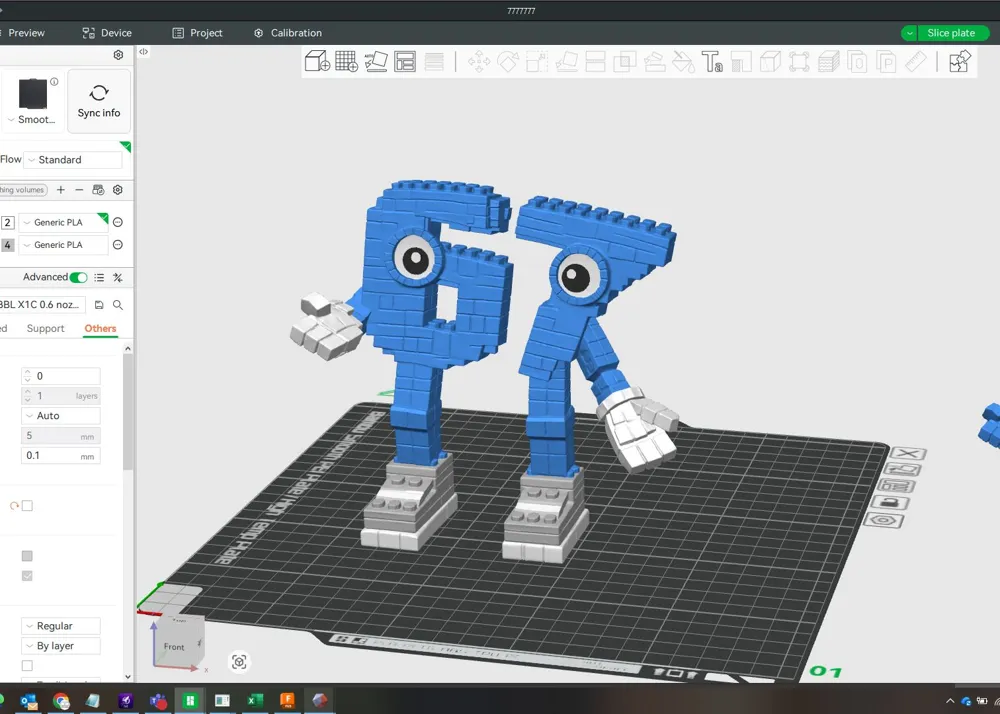The height and width of the screenshot is (714, 1000).
Task: Open the Calibration menu
Action: 288,32
